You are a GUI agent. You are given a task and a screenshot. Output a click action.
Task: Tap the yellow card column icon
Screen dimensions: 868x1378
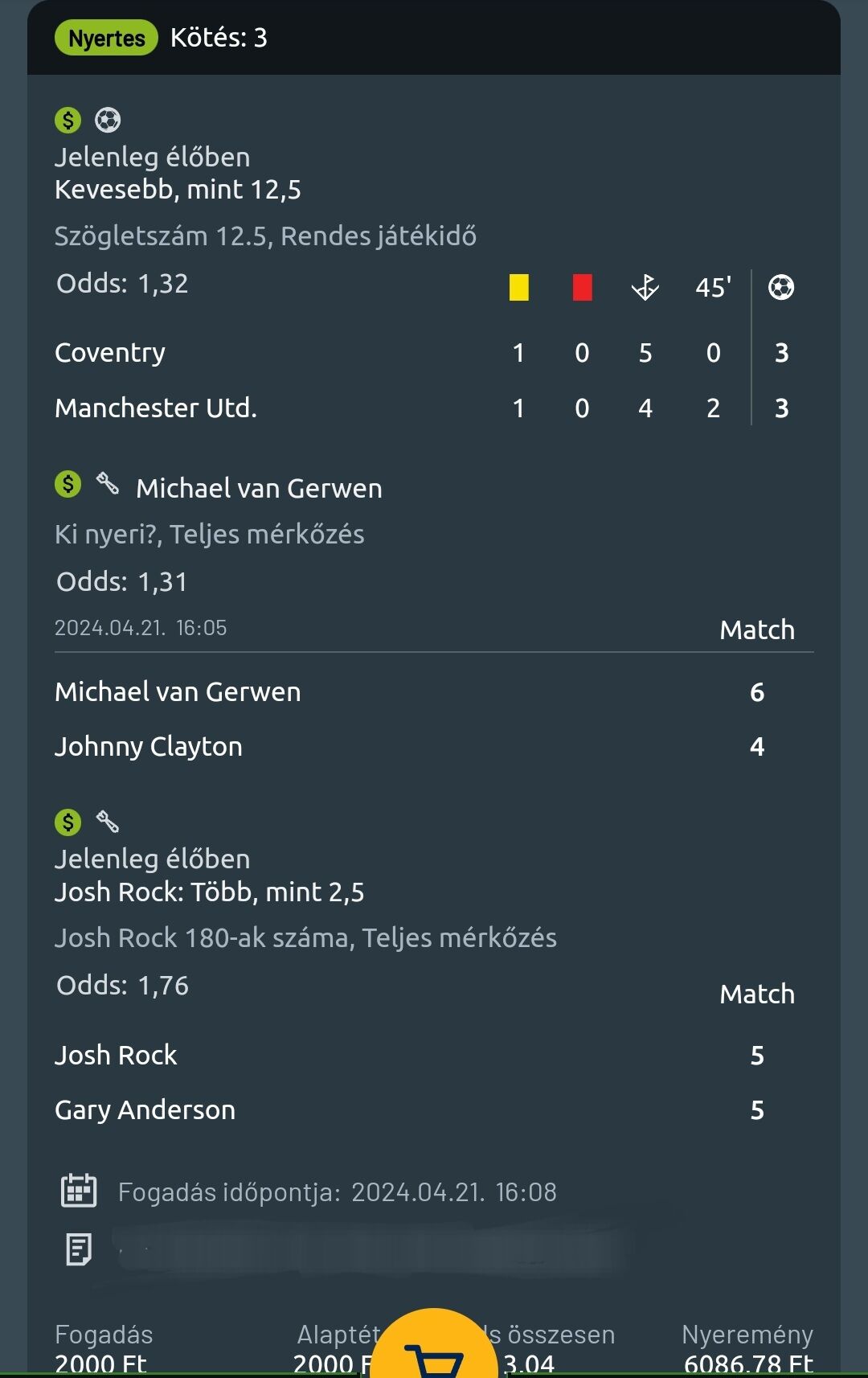[518, 287]
